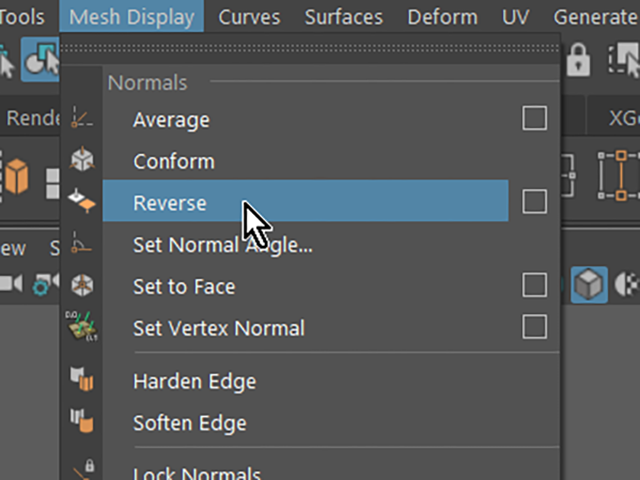Open the UV menu in menu bar
The height and width of the screenshot is (480, 640).
516,17
